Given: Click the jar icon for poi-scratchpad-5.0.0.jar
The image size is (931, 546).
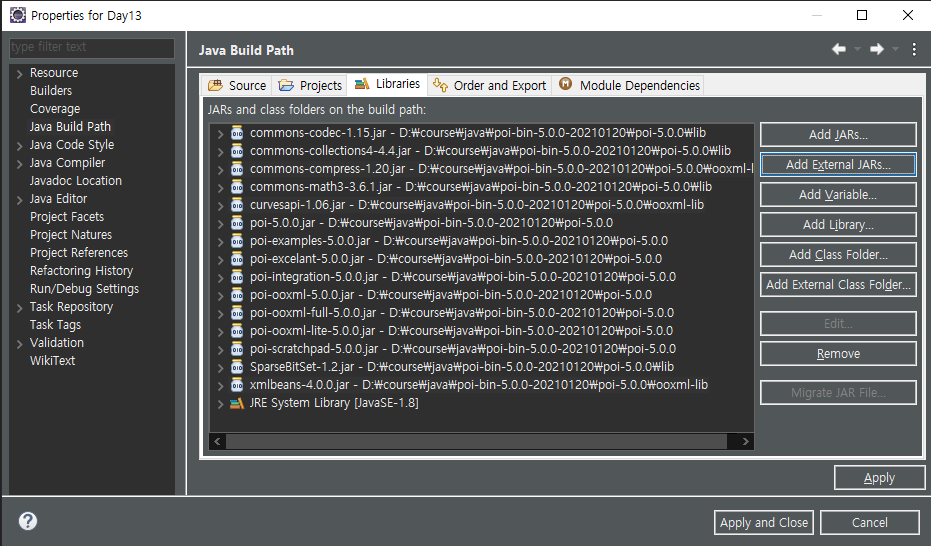Looking at the screenshot, I should click(x=237, y=349).
